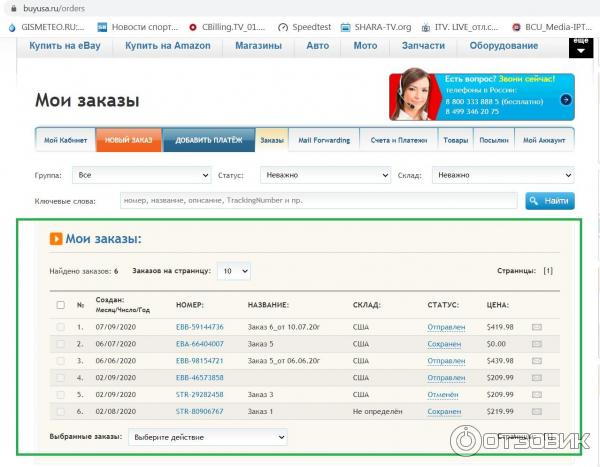Viewport: 600px width, 467px height.
Task: Open the 'Выберите действие' actions dropdown
Action: (x=207, y=437)
